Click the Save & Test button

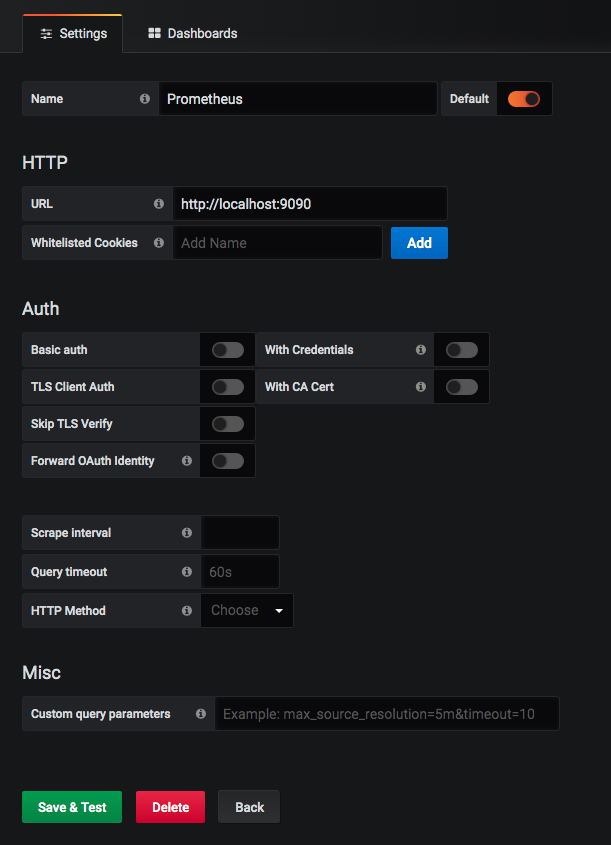pos(72,807)
